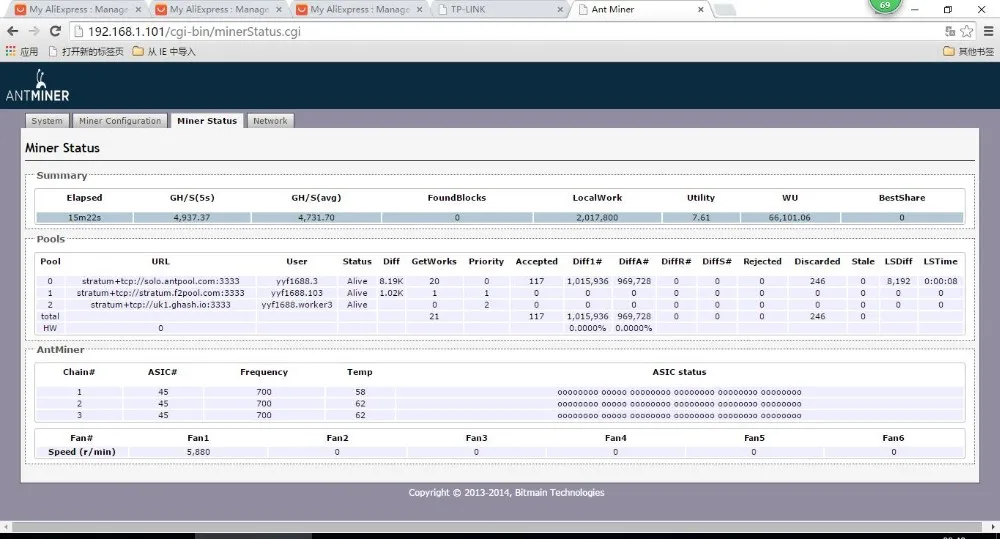Open the System tab
The height and width of the screenshot is (539, 1000).
pos(47,121)
